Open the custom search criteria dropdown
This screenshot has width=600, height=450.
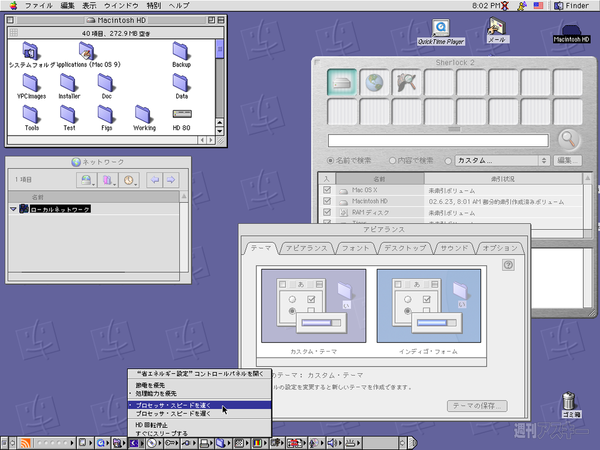point(500,161)
